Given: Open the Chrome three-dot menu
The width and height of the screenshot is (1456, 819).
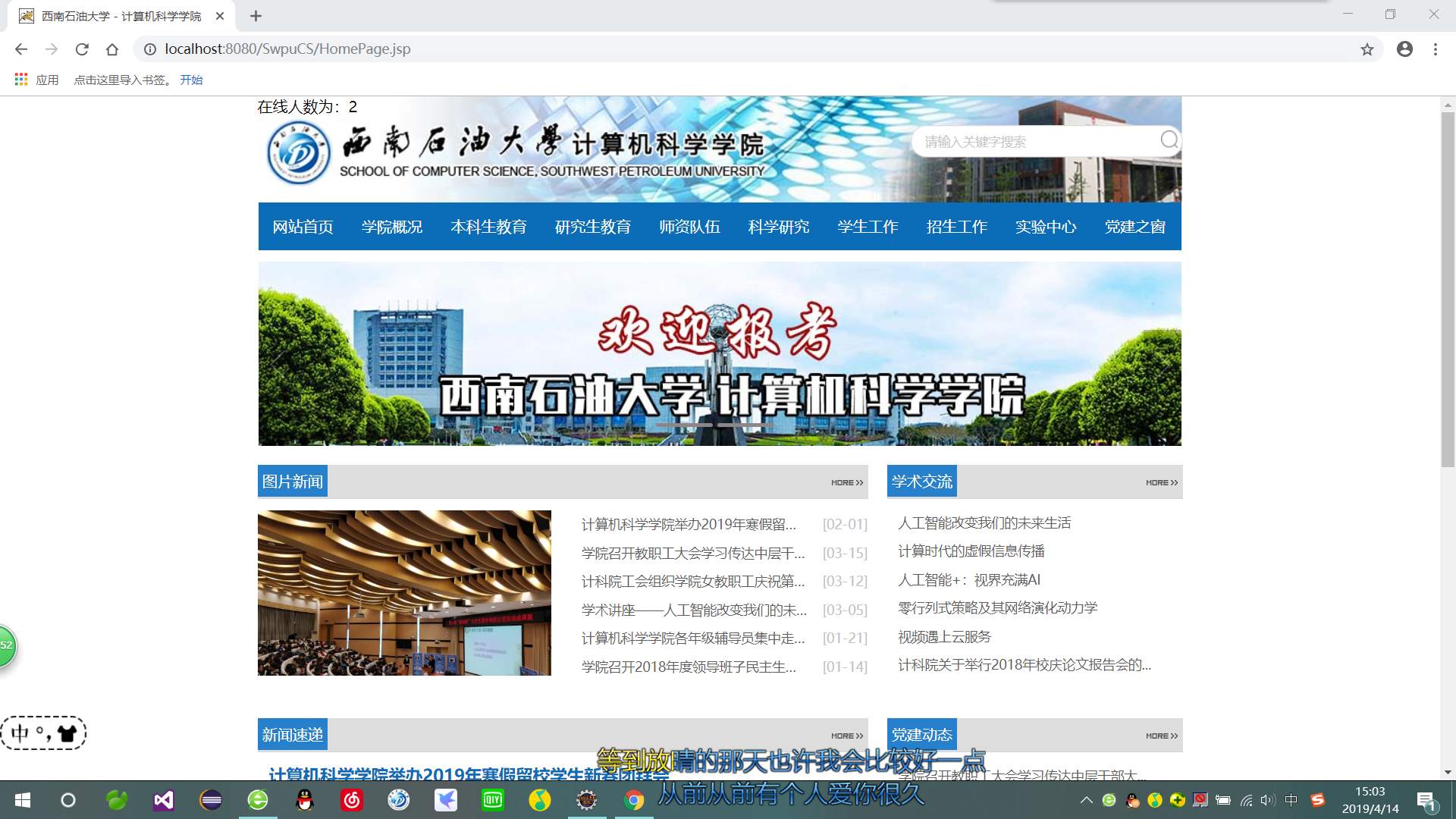Looking at the screenshot, I should click(x=1436, y=49).
